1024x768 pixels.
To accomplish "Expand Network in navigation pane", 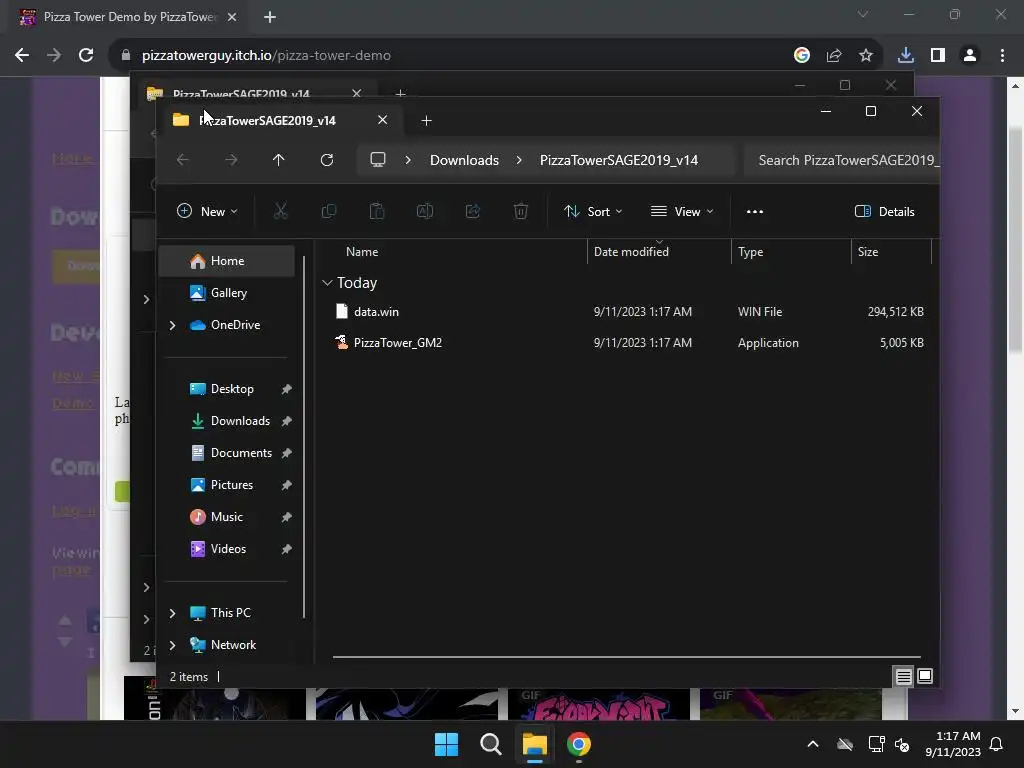I will (172, 645).
